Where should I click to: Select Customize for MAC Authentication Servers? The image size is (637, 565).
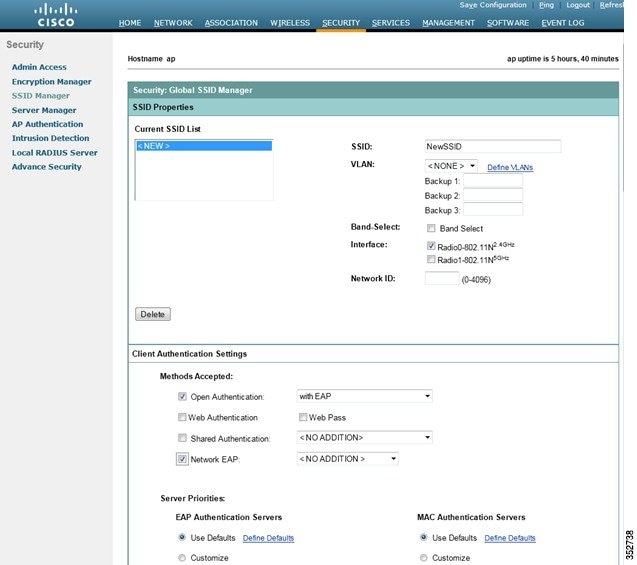(424, 558)
